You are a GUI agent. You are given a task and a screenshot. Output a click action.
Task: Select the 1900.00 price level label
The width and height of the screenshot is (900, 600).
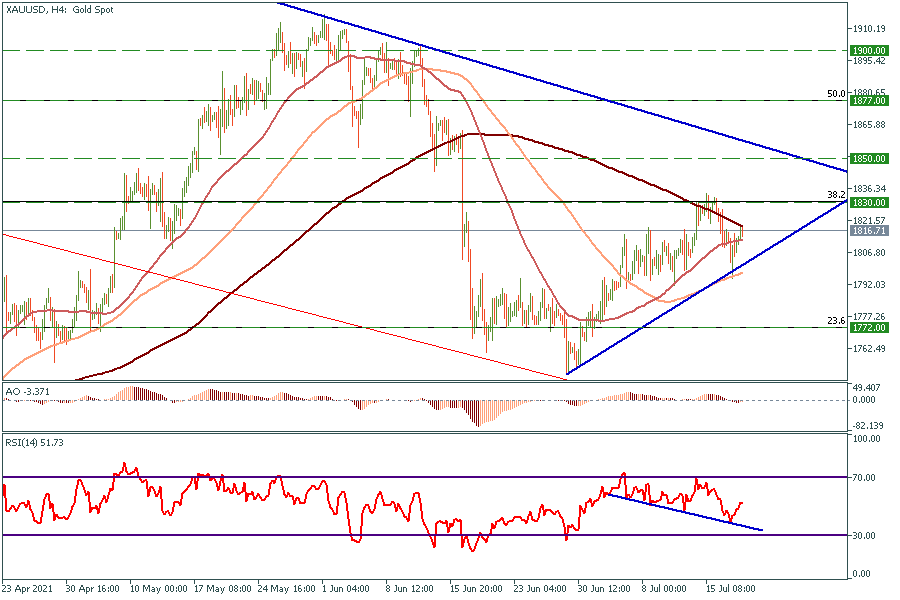pyautogui.click(x=866, y=50)
